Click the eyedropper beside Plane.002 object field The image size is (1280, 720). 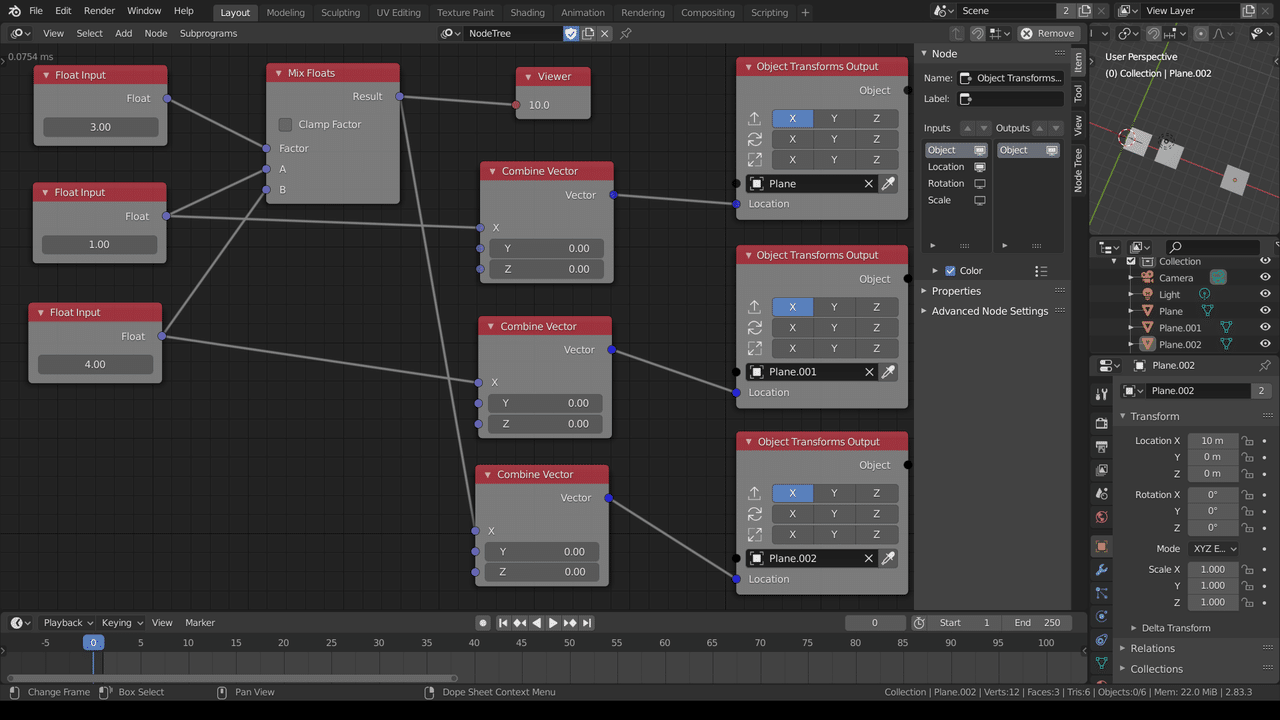(x=888, y=558)
